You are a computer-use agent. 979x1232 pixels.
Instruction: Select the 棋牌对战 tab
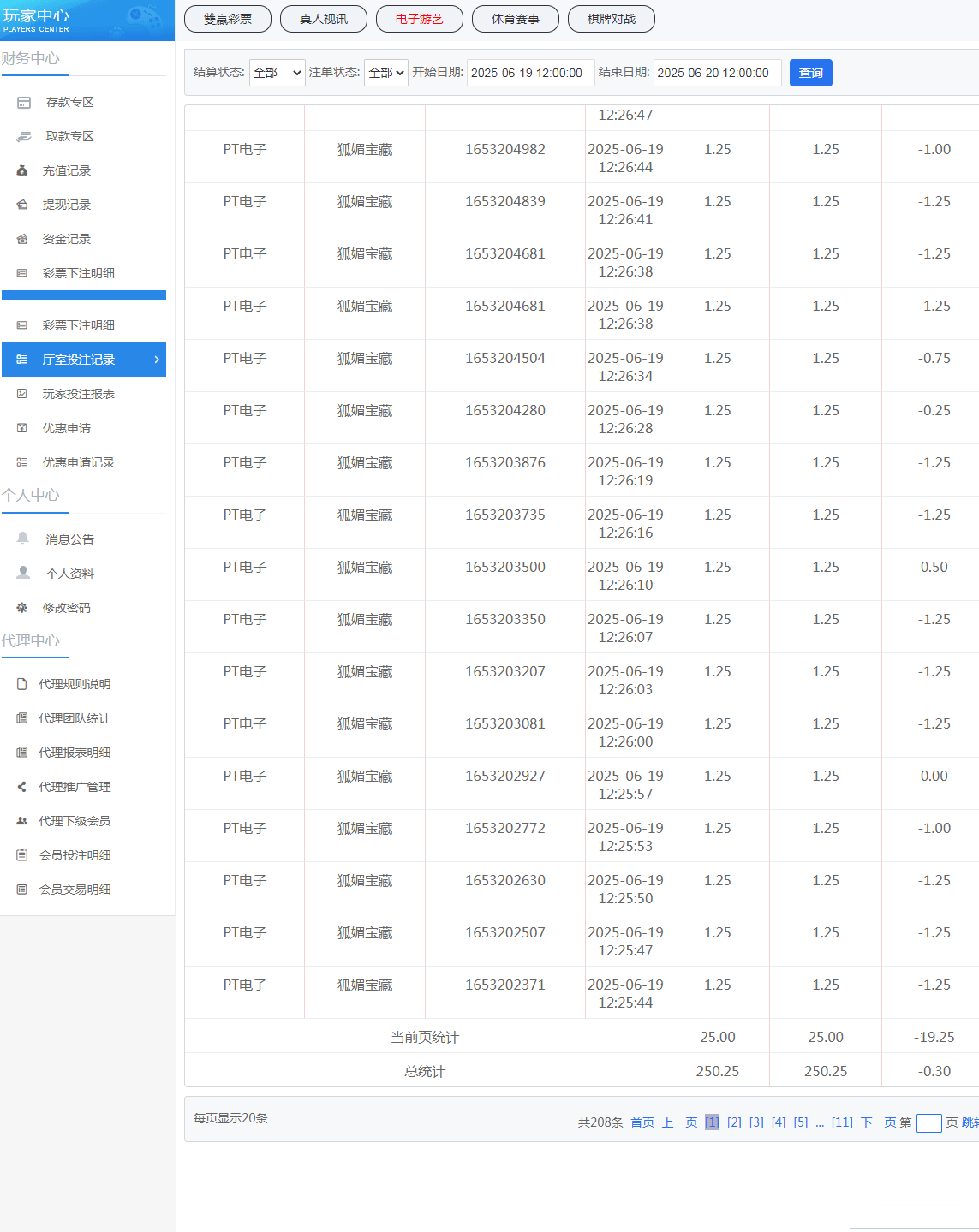612,19
